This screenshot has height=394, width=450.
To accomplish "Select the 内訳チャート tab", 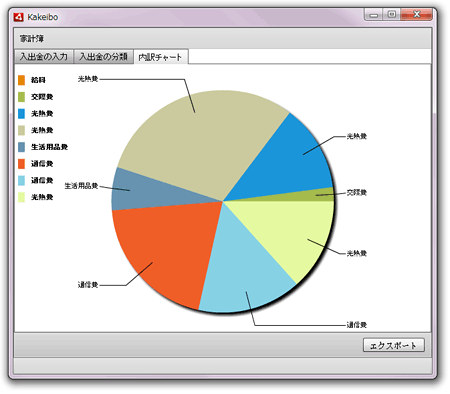I will [161, 57].
